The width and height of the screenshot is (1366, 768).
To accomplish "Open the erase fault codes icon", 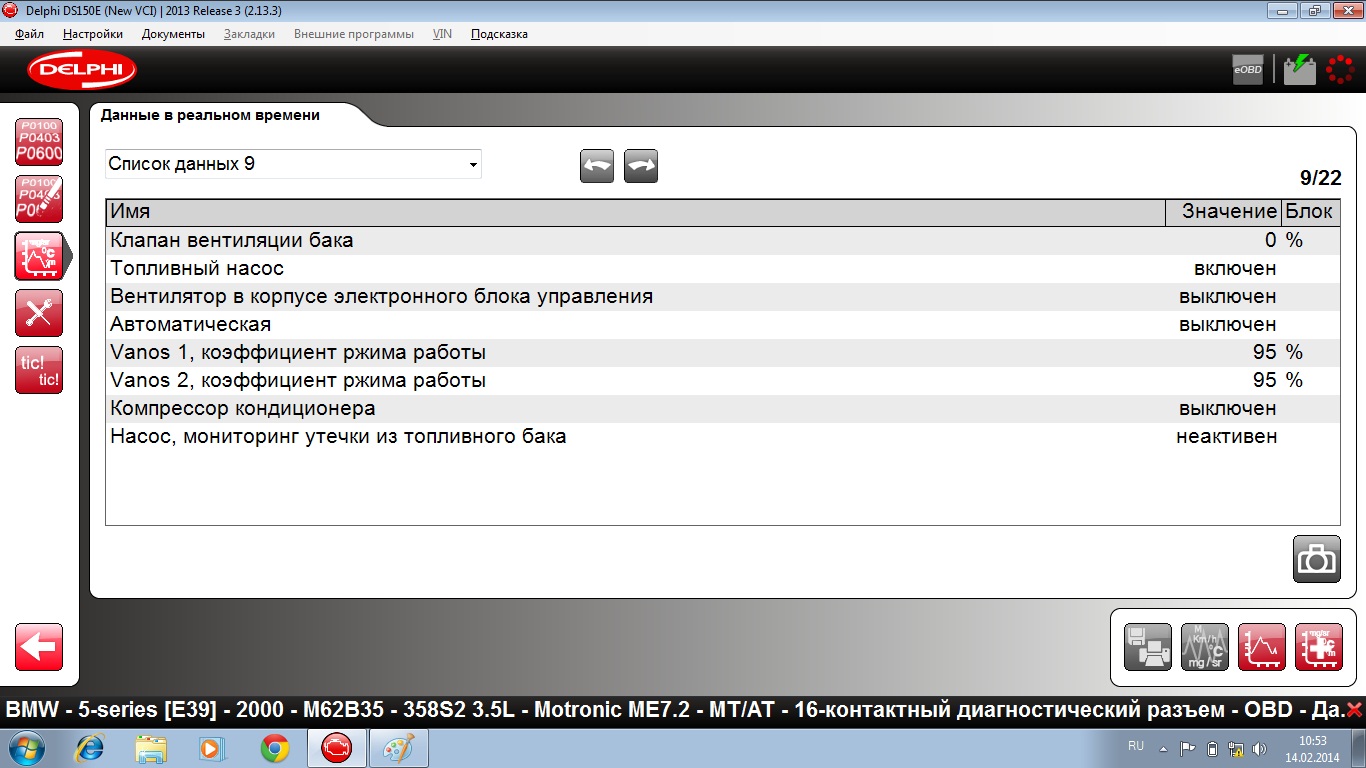I will pos(39,199).
